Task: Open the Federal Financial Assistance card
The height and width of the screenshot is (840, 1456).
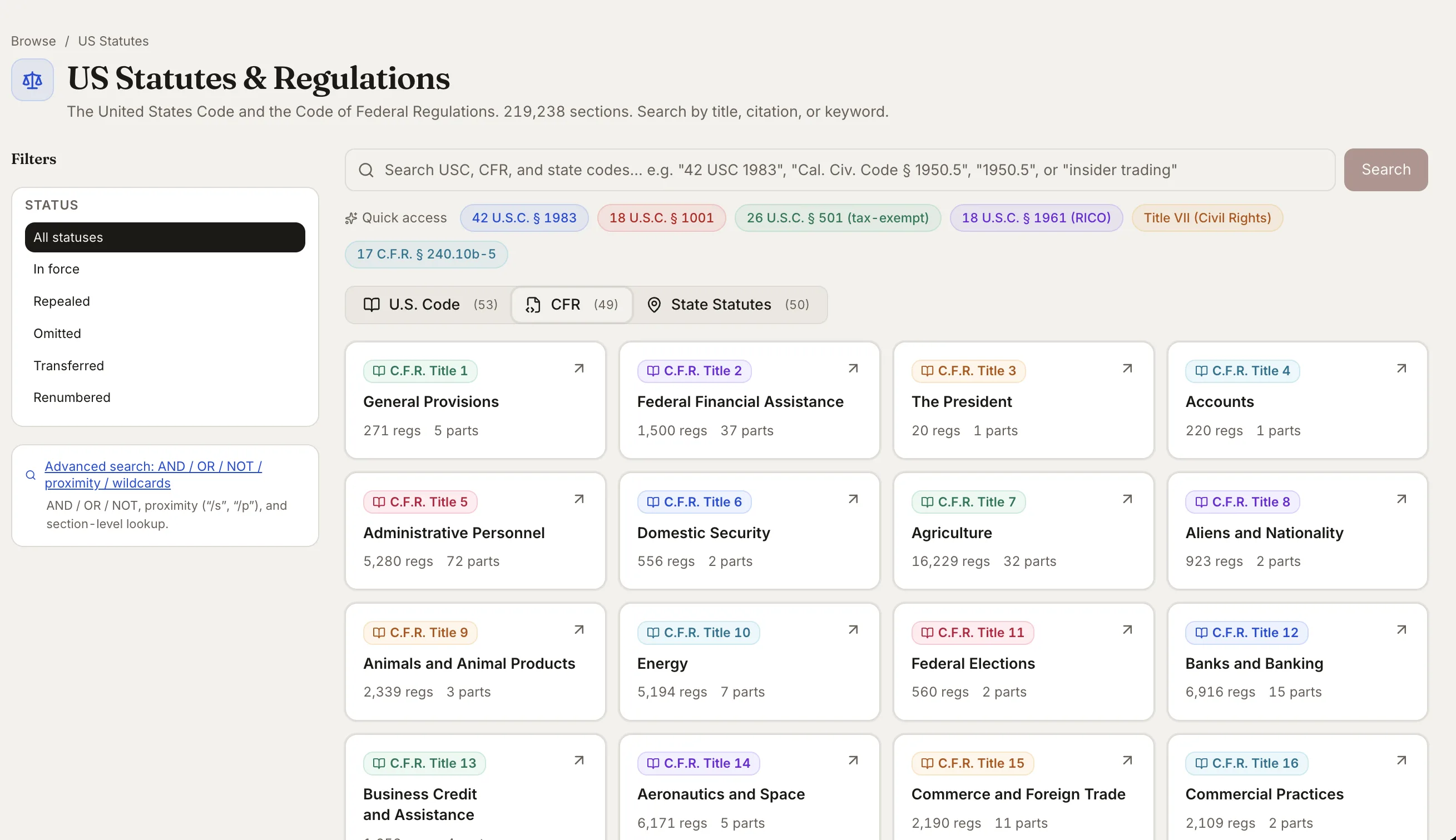Action: 749,400
